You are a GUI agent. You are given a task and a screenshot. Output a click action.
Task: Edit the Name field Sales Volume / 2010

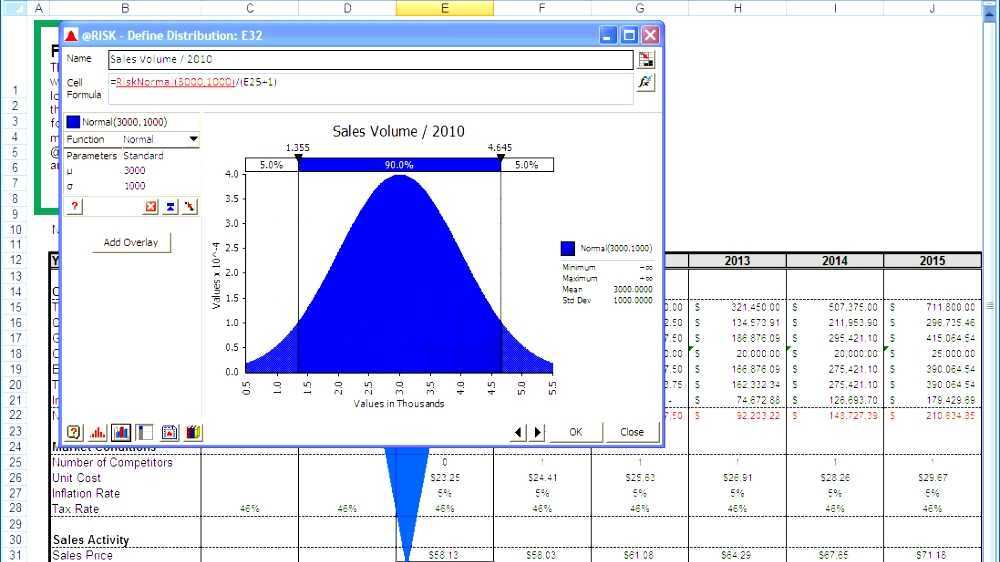[371, 59]
